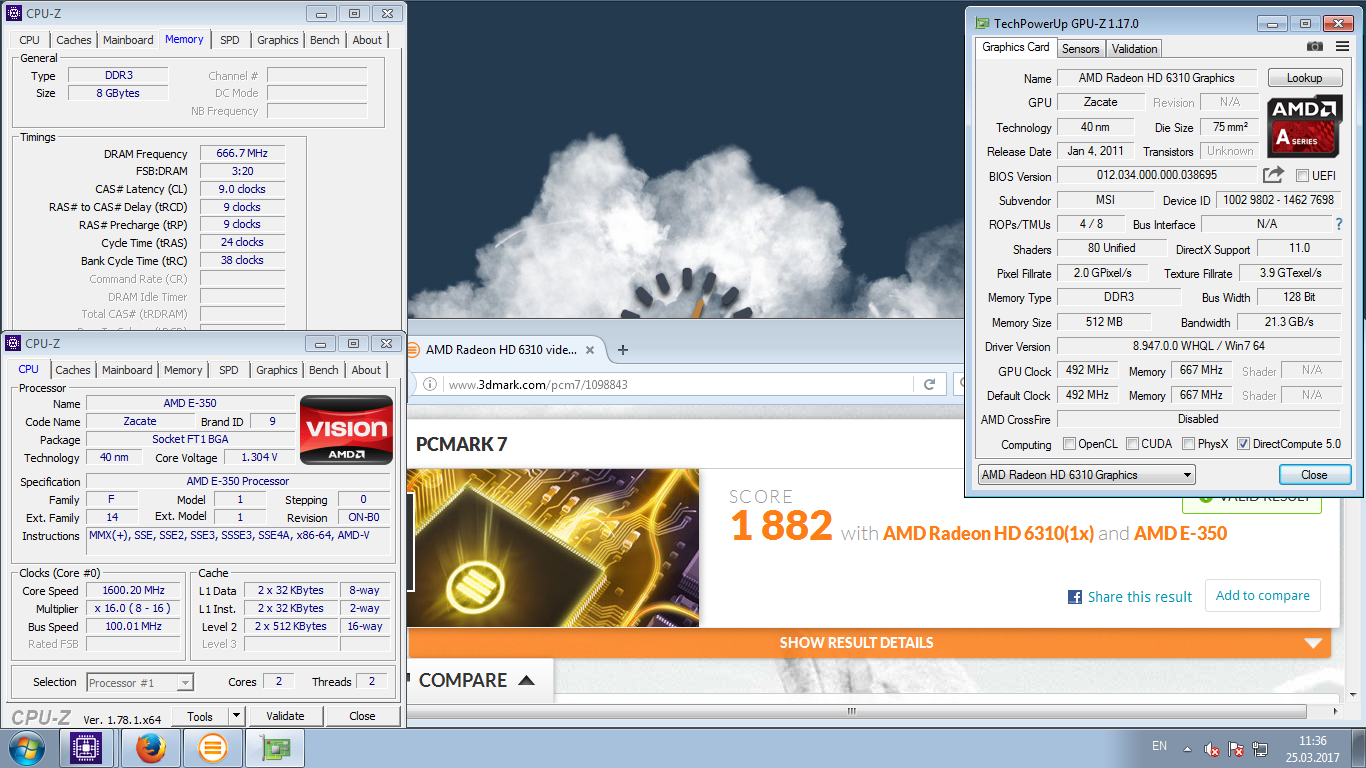
Task: Open a new Firefox tab with plus
Action: [623, 350]
